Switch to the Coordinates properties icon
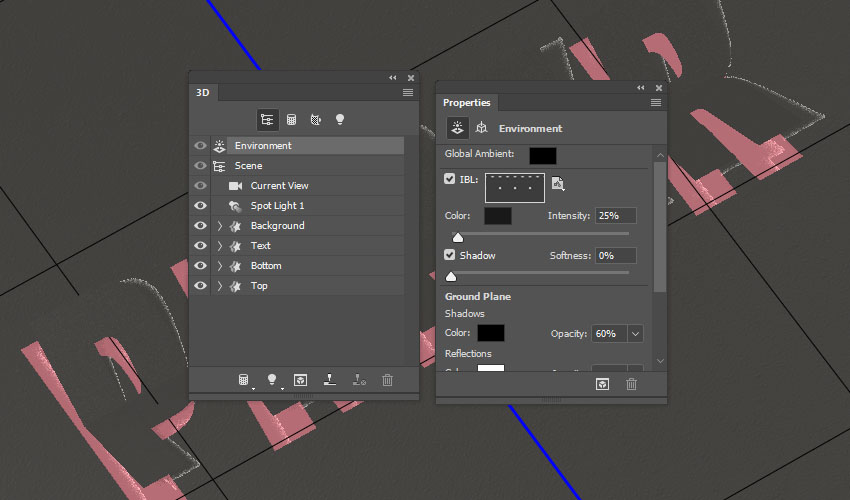 481,128
